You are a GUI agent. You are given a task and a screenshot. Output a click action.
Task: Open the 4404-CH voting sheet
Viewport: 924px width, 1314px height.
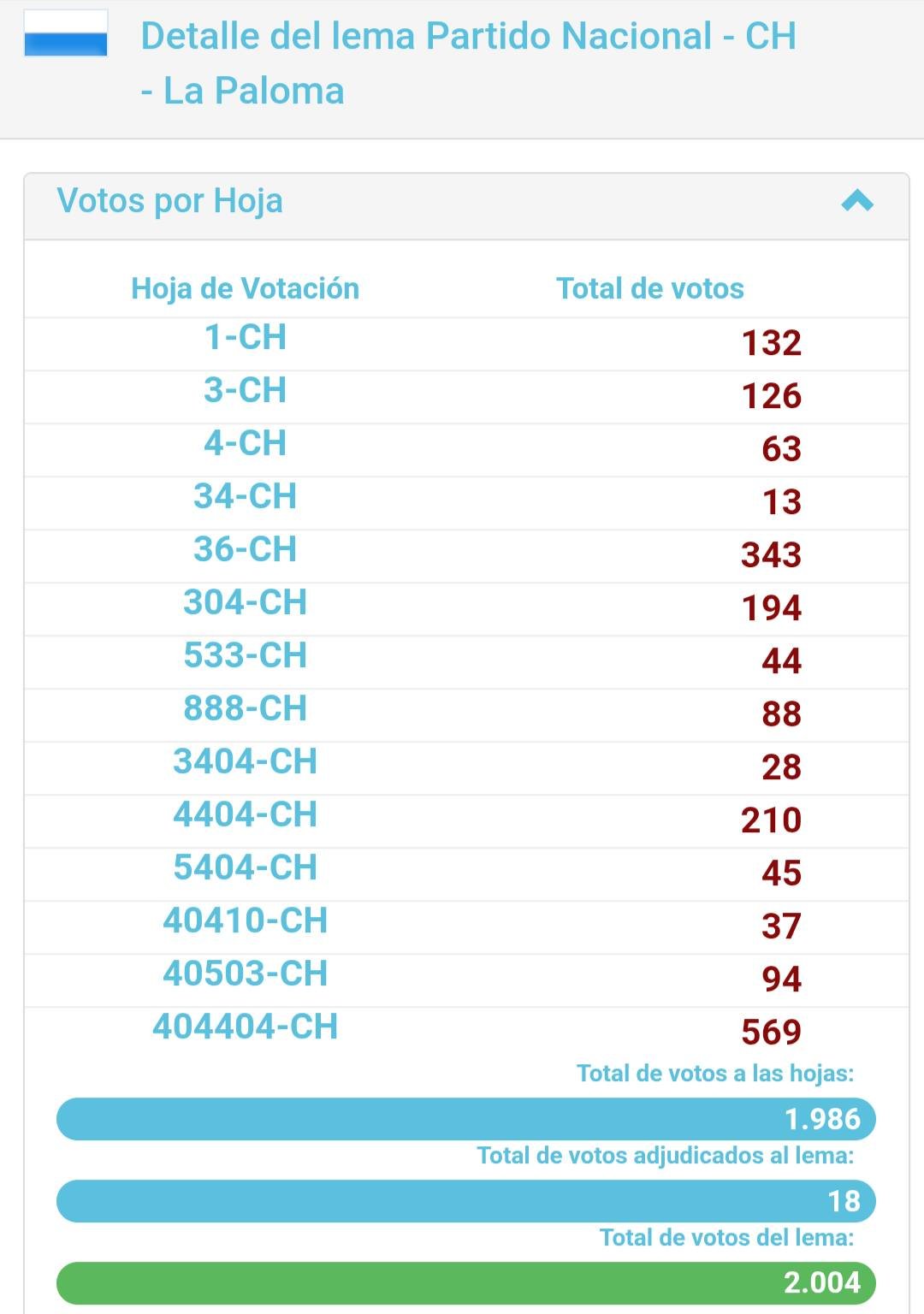click(x=245, y=814)
